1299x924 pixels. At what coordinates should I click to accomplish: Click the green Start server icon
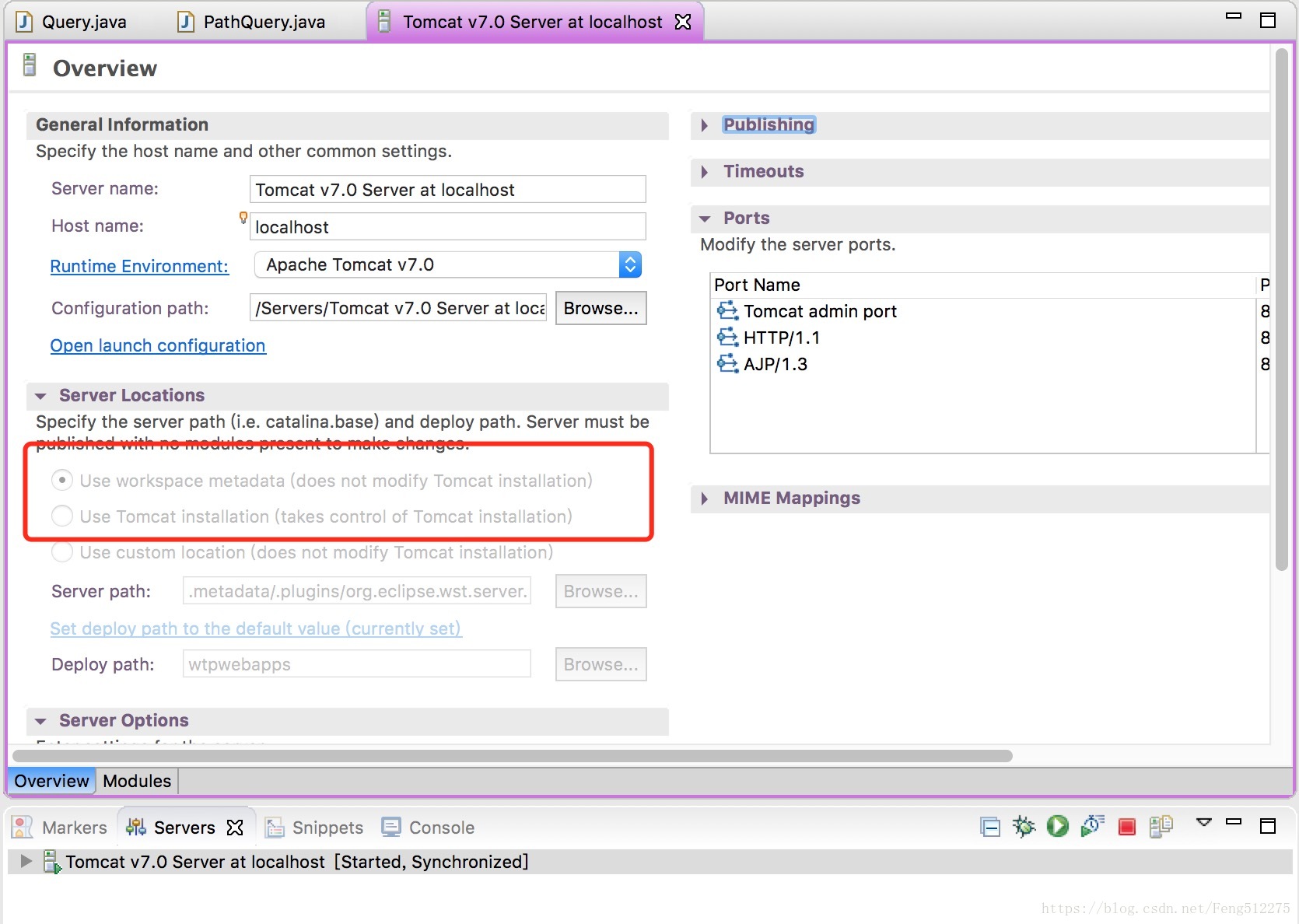[x=1057, y=826]
